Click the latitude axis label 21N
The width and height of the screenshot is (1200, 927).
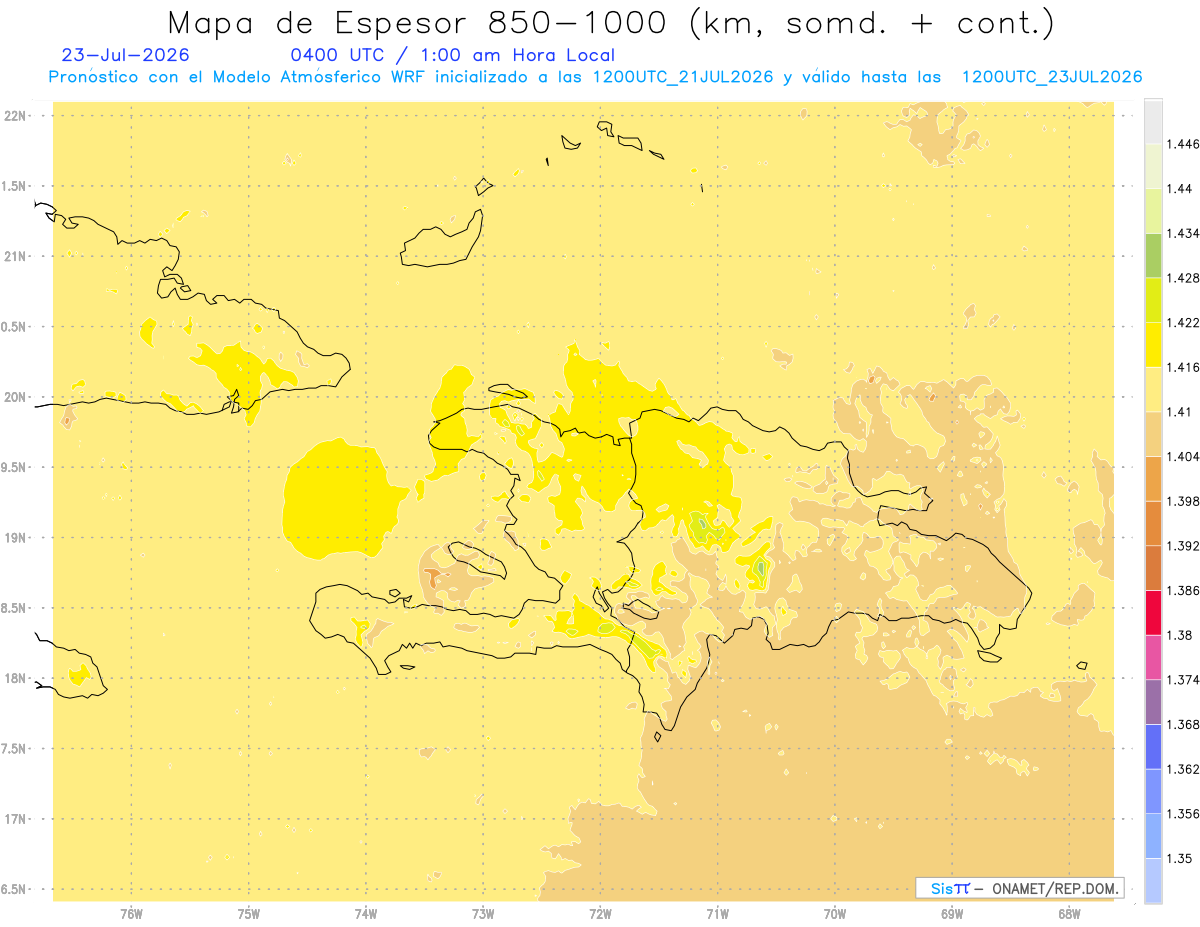[x=17, y=257]
